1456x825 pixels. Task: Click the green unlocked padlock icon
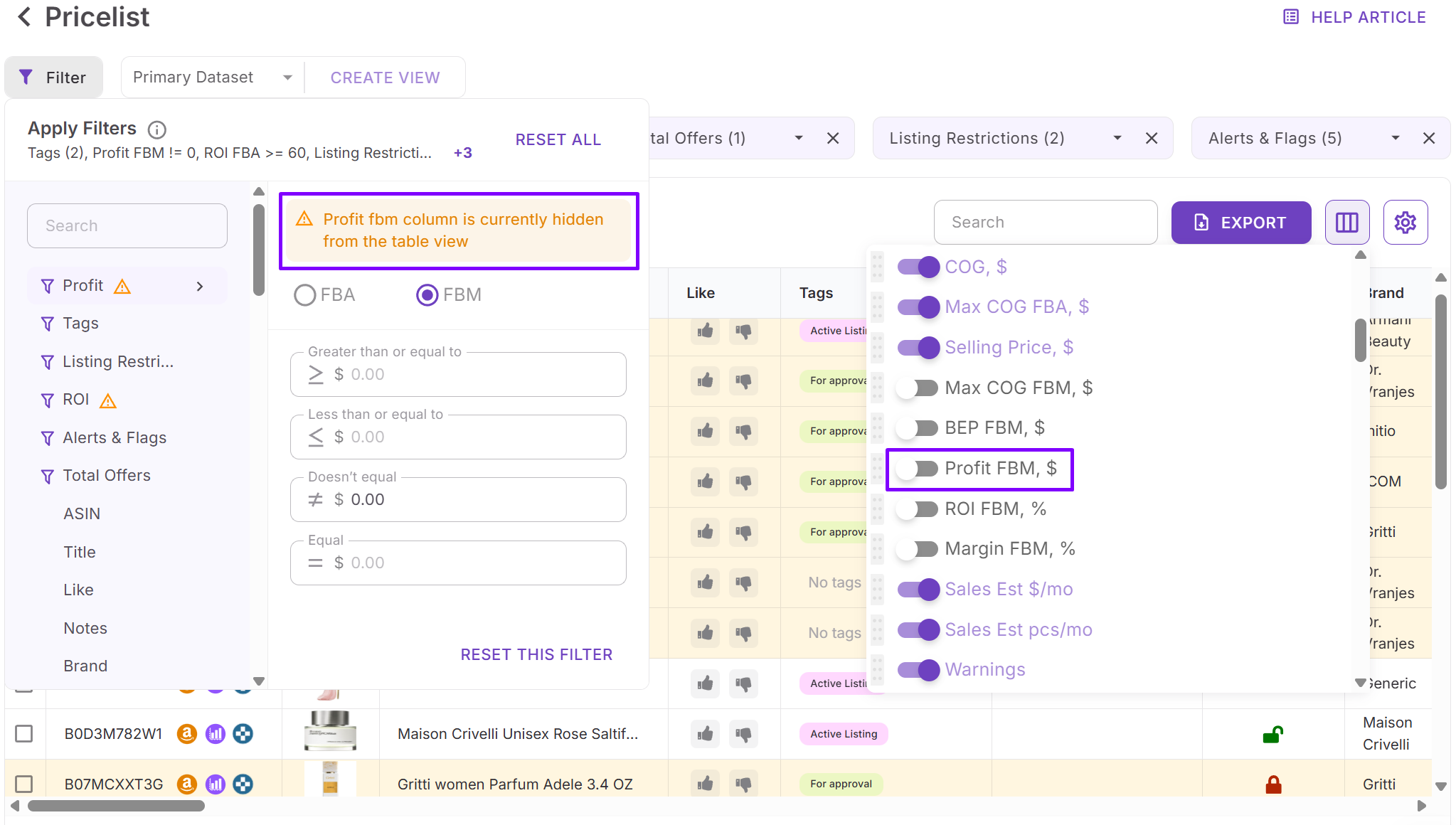(x=1272, y=734)
